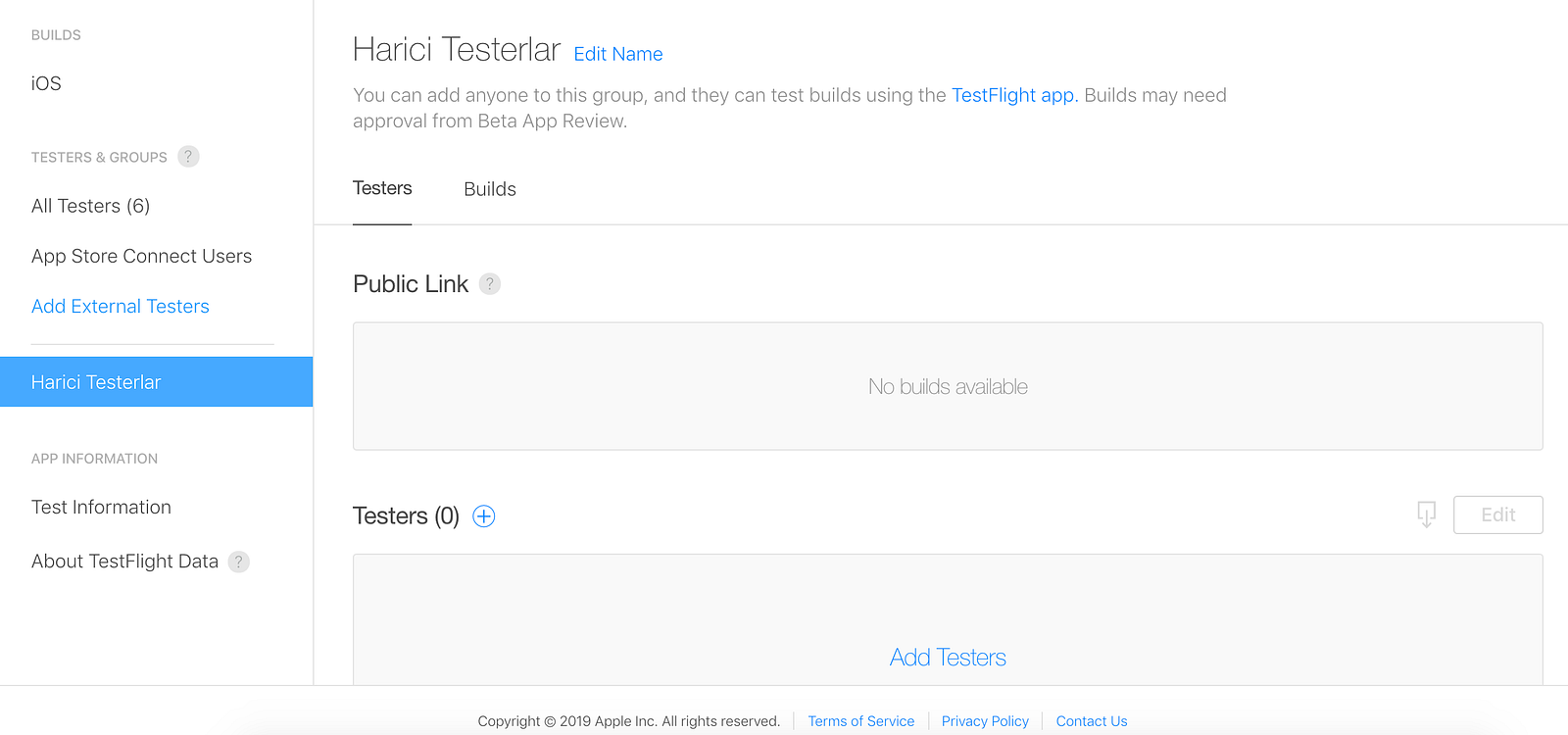
Task: Open the help icon beside Testers & Groups
Action: pos(188,157)
